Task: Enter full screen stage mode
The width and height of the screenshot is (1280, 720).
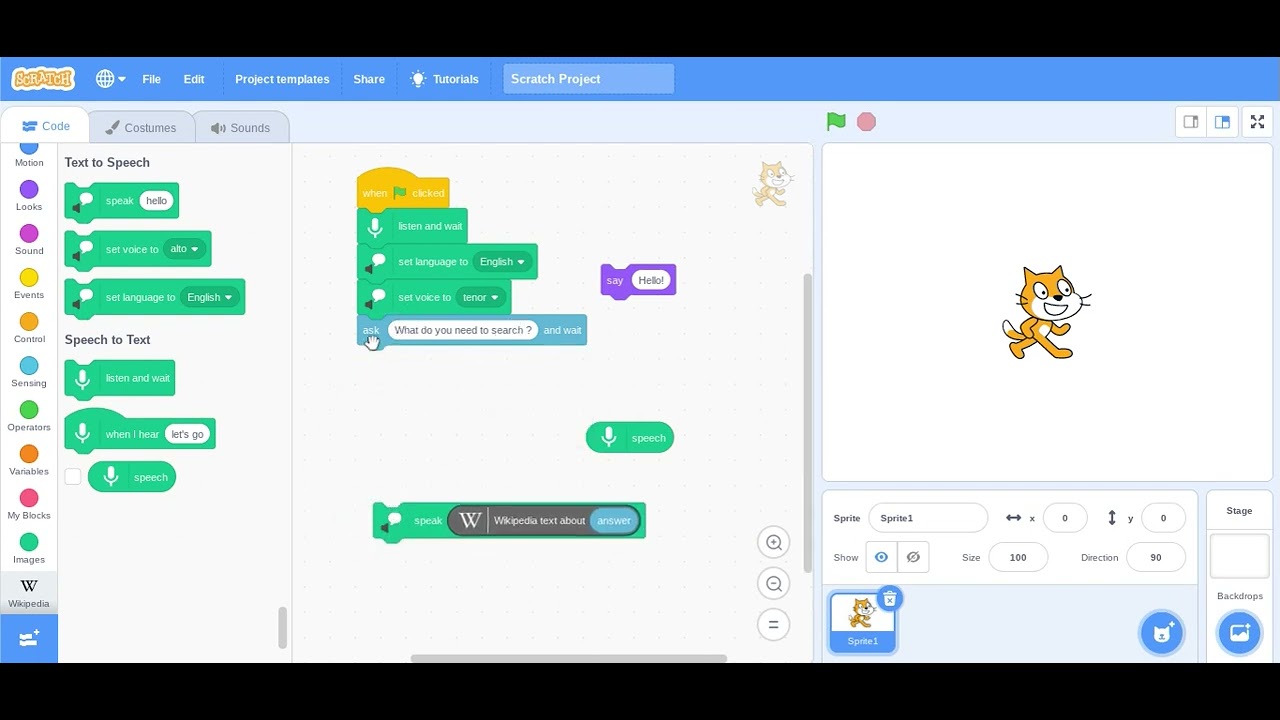Action: (1257, 122)
